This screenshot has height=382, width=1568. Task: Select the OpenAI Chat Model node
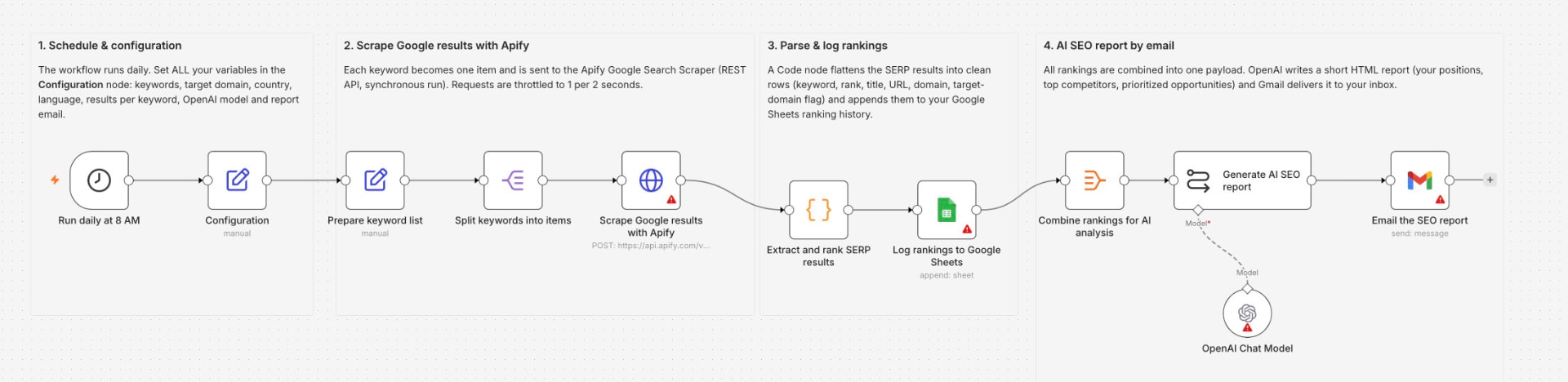pos(1247,313)
